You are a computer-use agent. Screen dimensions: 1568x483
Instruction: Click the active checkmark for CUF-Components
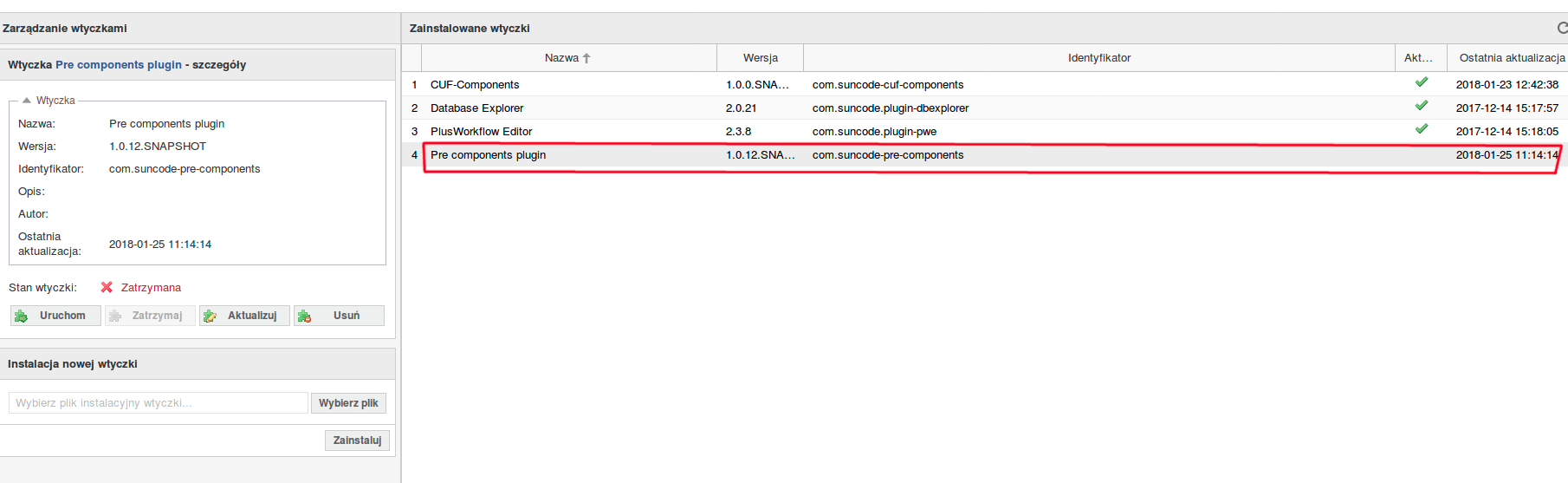pyautogui.click(x=1421, y=82)
